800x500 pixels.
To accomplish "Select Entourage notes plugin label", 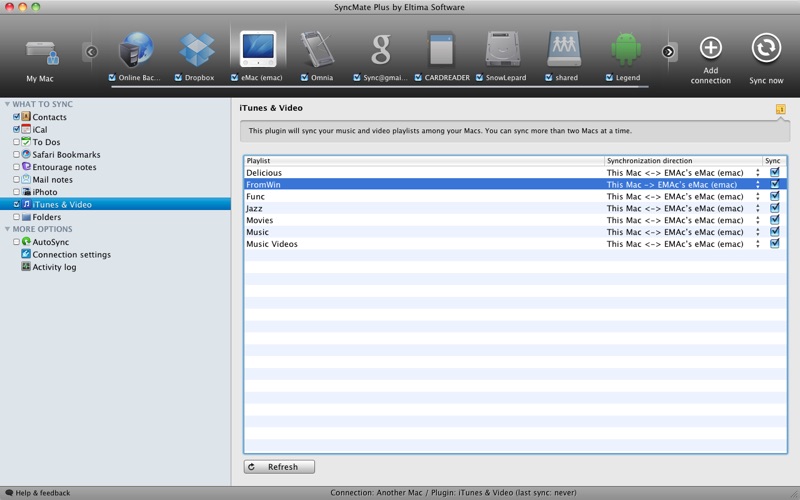I will [64, 167].
